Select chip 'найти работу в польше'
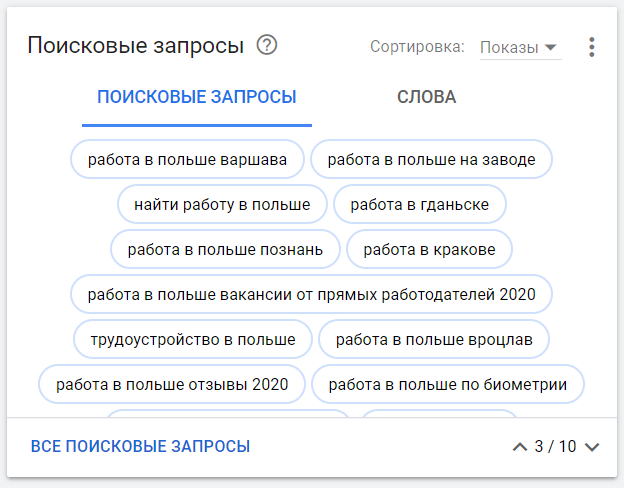 pyautogui.click(x=222, y=204)
